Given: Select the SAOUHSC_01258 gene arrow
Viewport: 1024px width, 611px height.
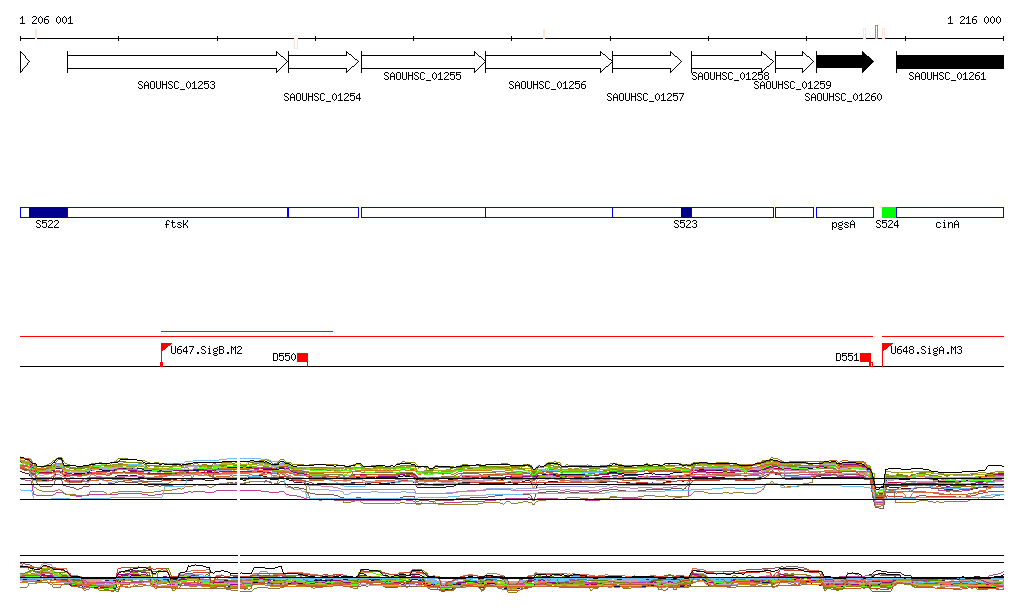Looking at the screenshot, I should pyautogui.click(x=732, y=62).
